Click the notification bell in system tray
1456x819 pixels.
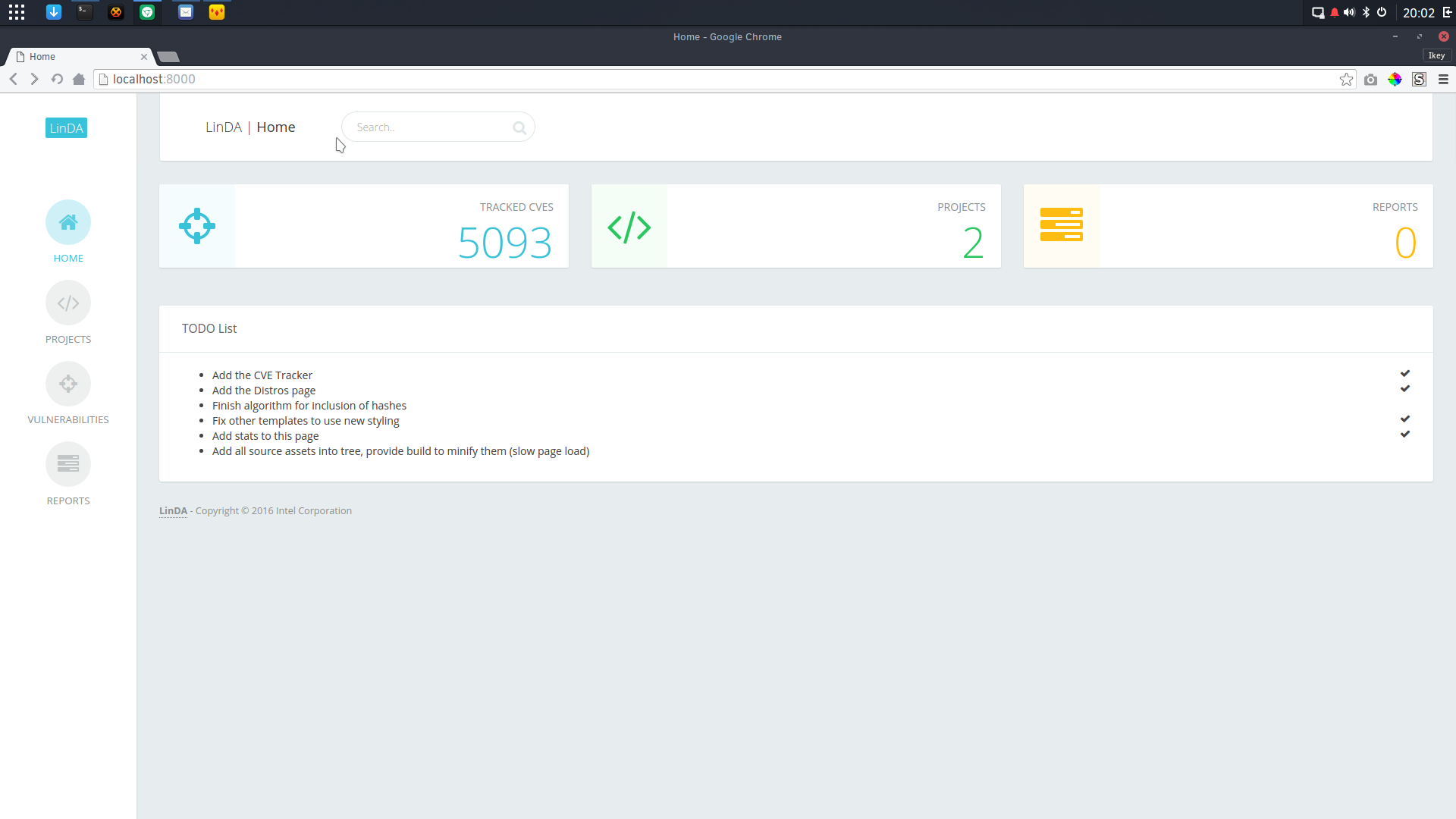coord(1334,12)
